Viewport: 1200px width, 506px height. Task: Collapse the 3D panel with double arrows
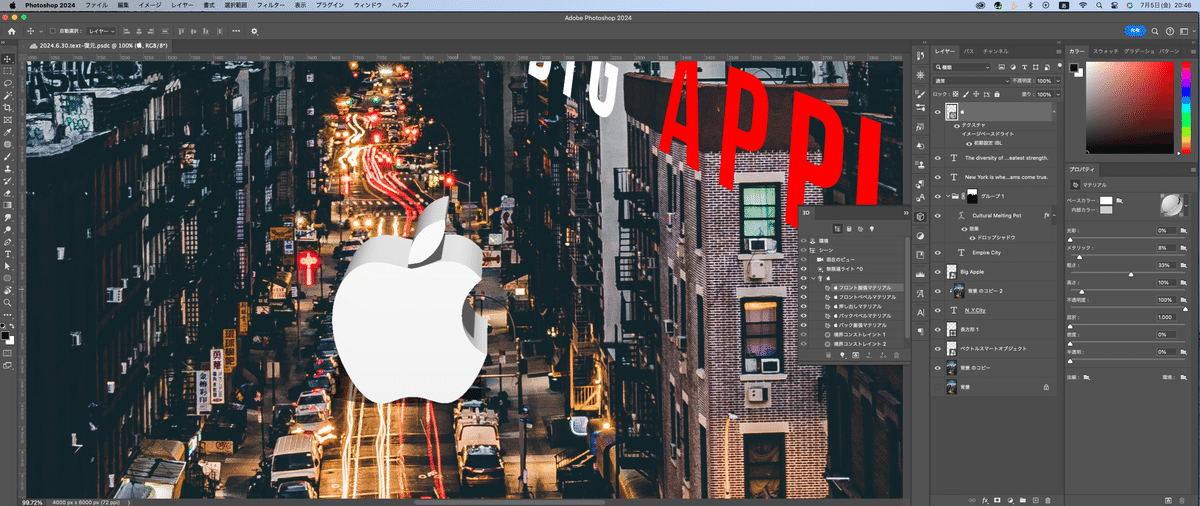coord(904,213)
